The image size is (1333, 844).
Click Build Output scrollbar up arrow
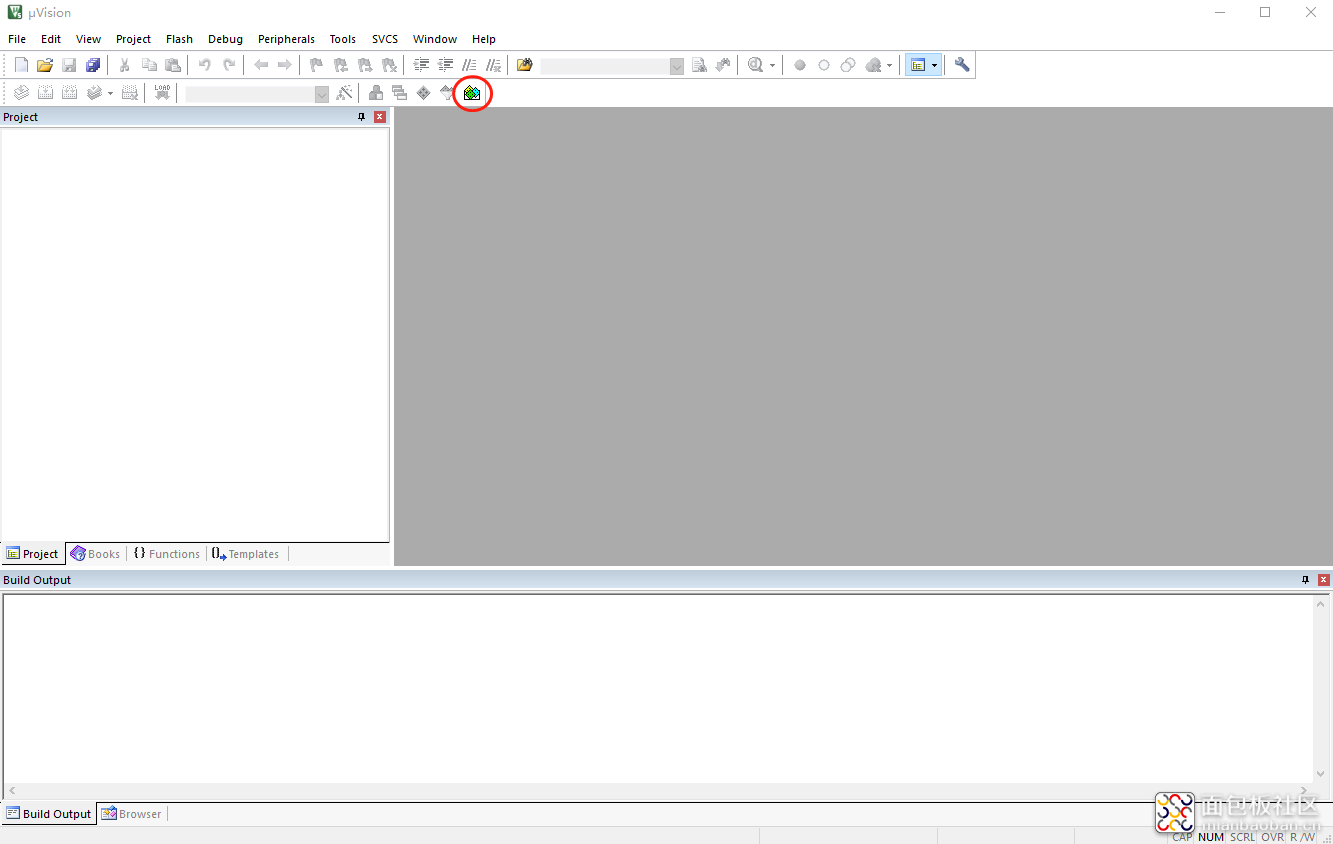pos(1322,604)
